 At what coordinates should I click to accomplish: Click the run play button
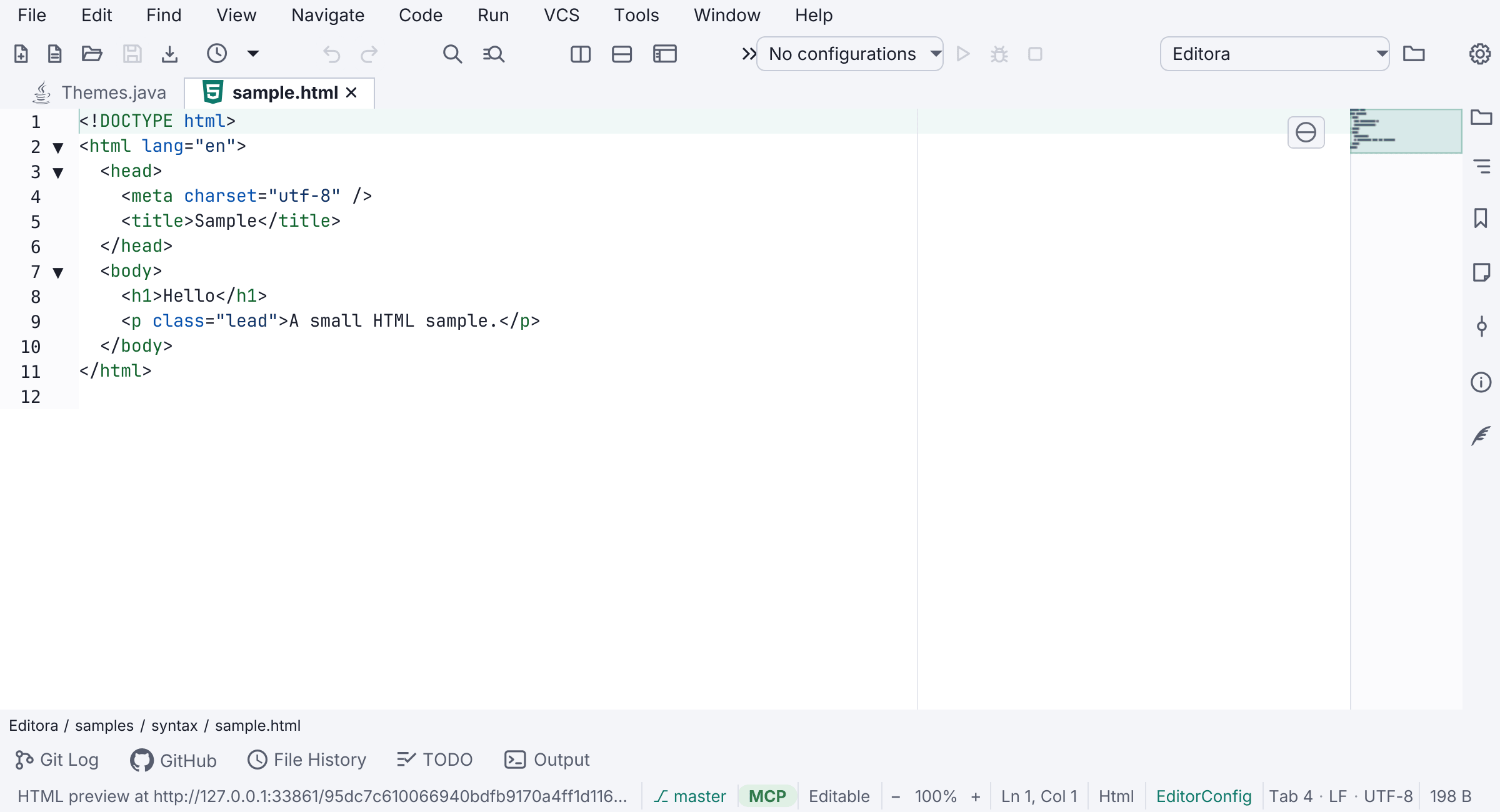[963, 54]
